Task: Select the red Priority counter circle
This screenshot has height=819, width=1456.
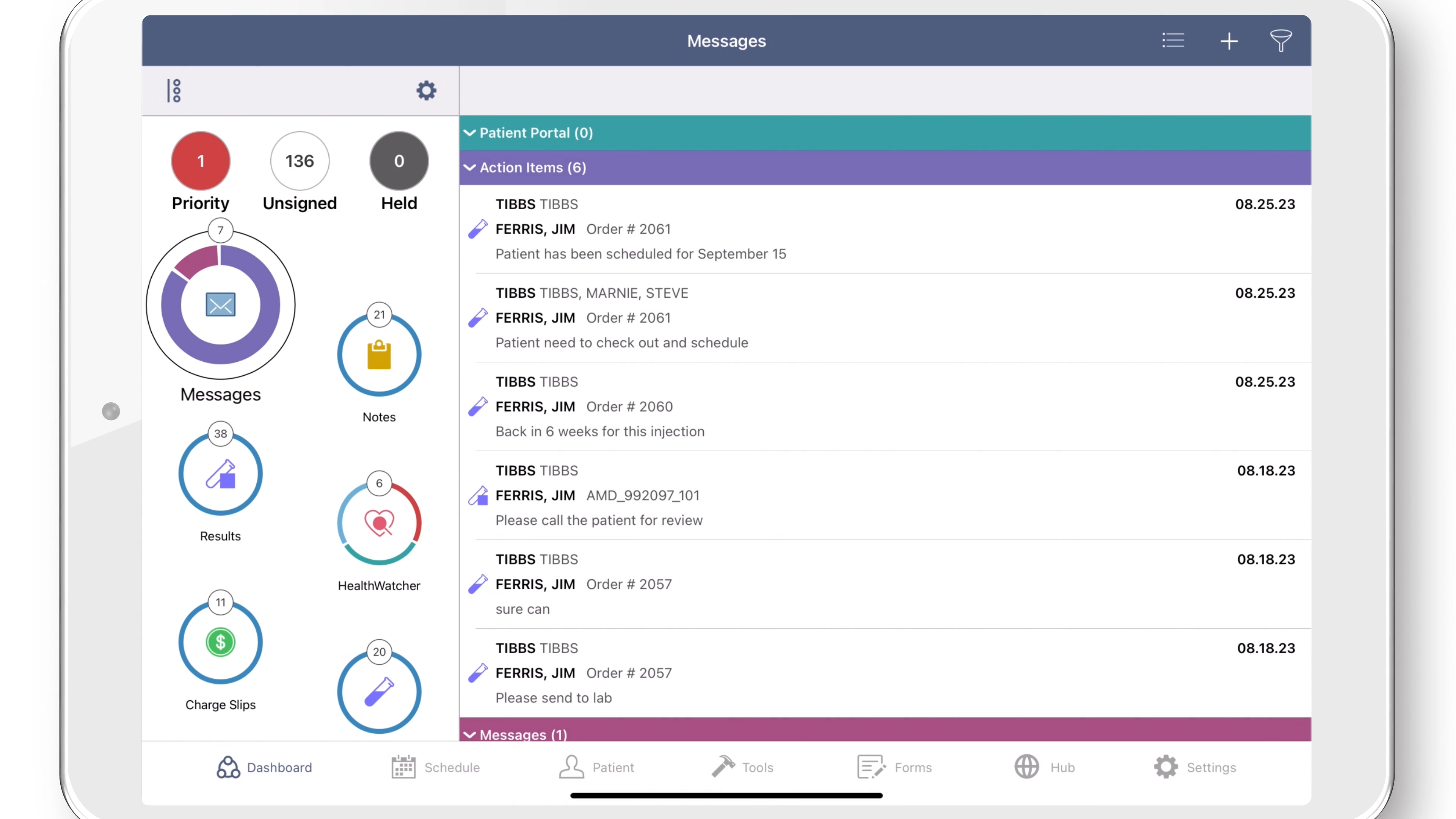Action: pyautogui.click(x=201, y=161)
